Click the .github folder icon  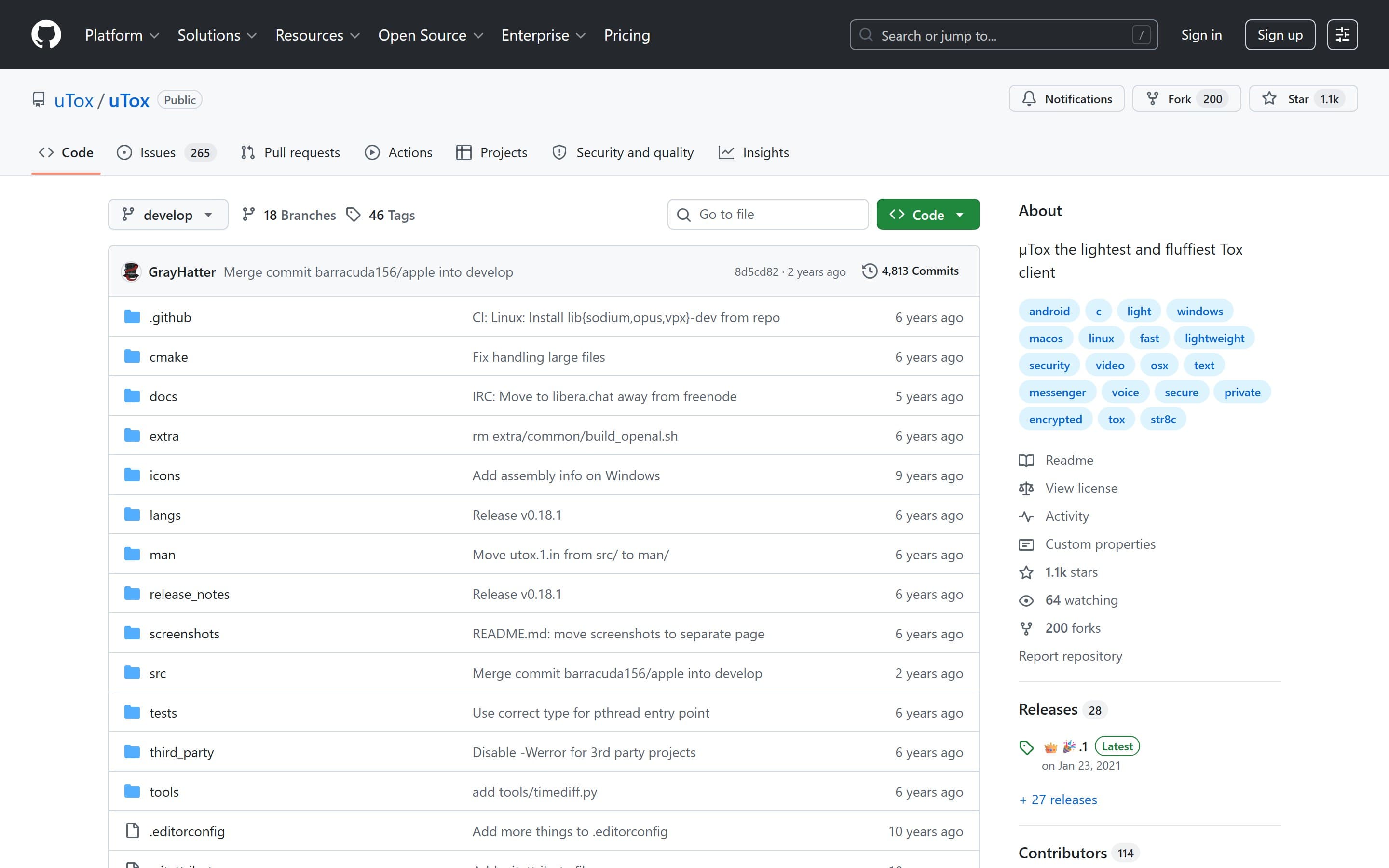(132, 317)
